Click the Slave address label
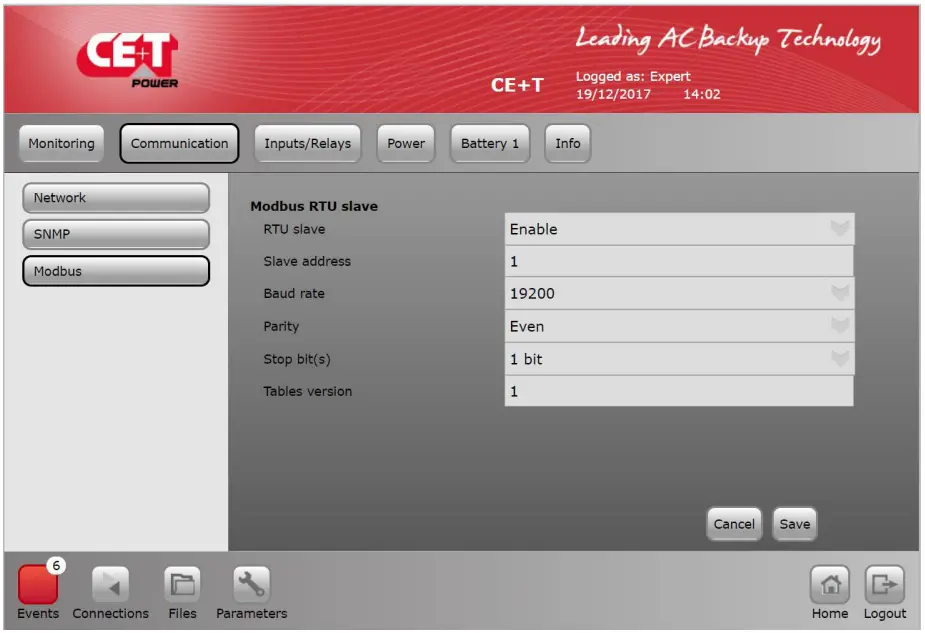The width and height of the screenshot is (925, 633). click(x=307, y=261)
